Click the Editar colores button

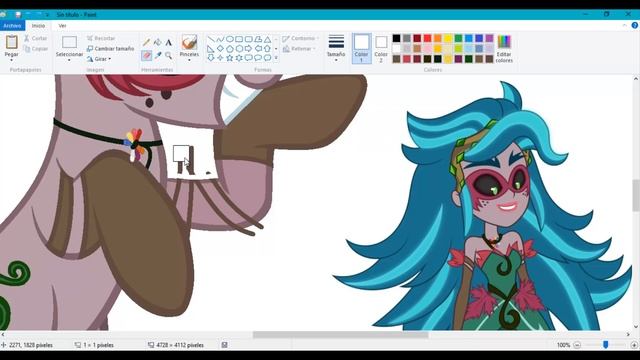tap(504, 49)
